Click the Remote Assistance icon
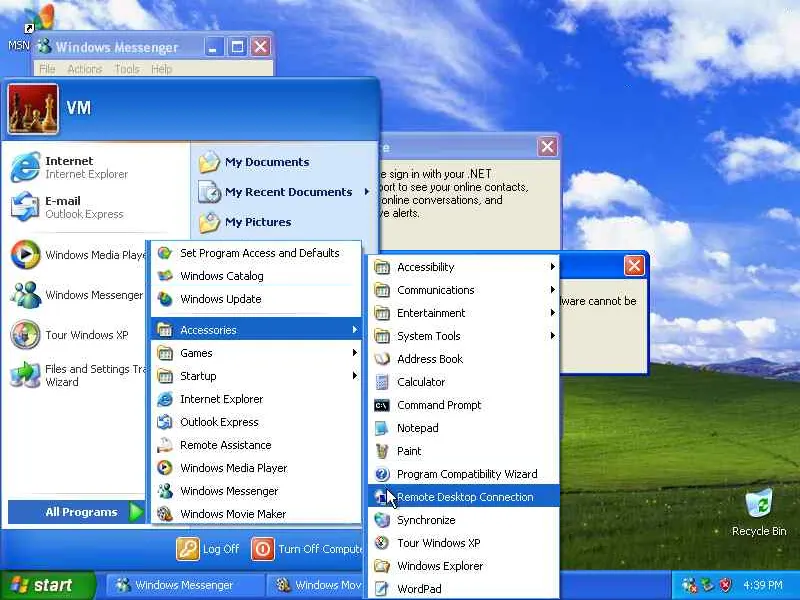Screen dimensions: 800x600 165,445
